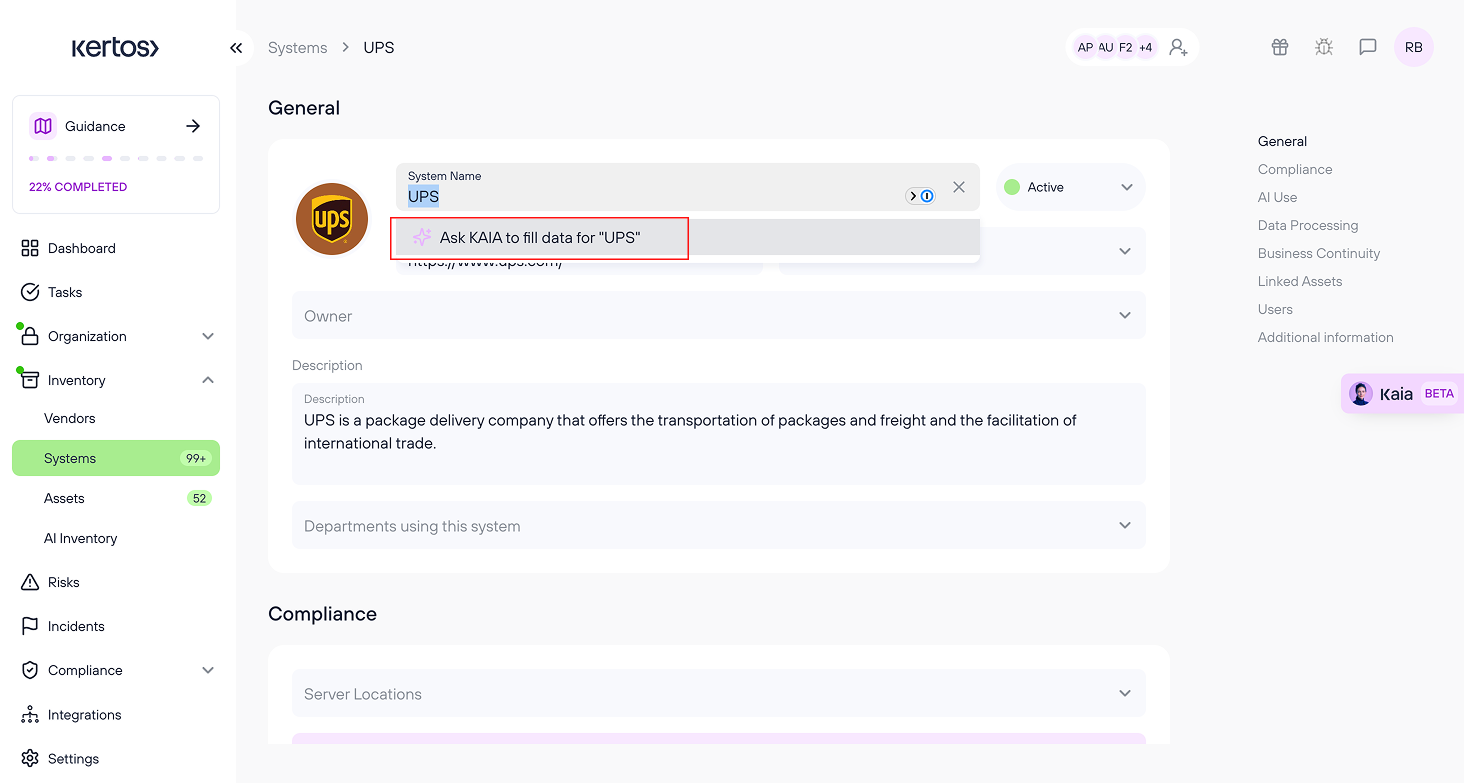Click the Settings gear icon
The height and width of the screenshot is (783, 1464).
30,758
